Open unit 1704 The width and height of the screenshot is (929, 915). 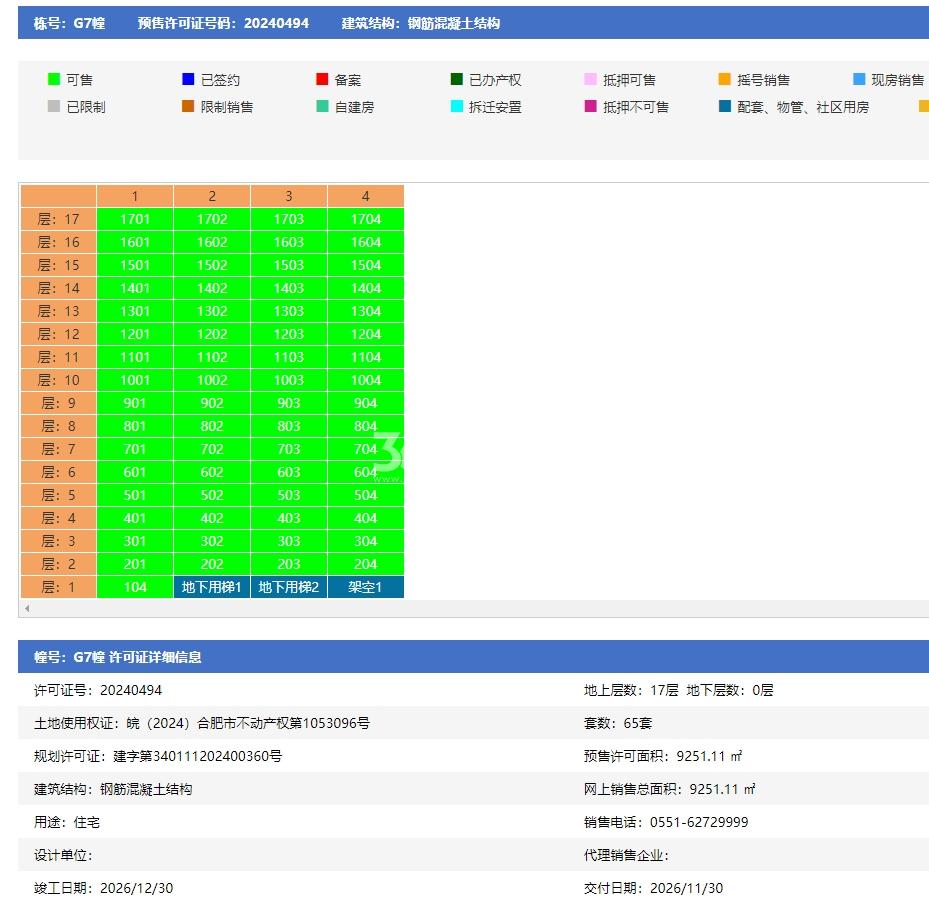pos(366,219)
